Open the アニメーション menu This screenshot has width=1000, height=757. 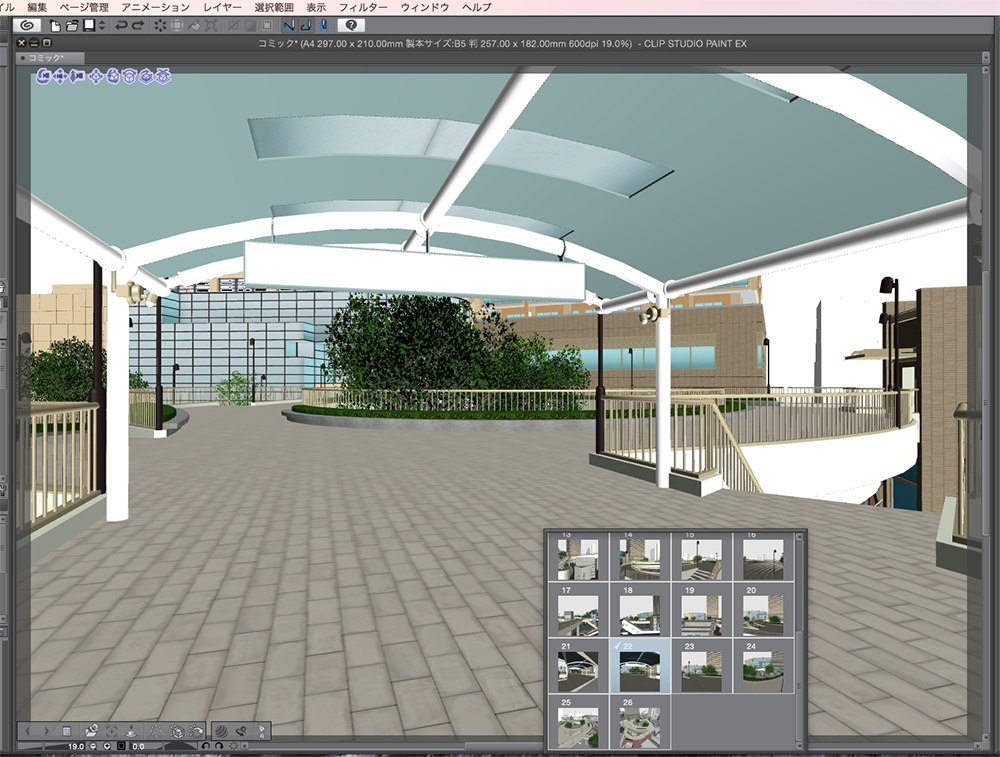tap(156, 8)
